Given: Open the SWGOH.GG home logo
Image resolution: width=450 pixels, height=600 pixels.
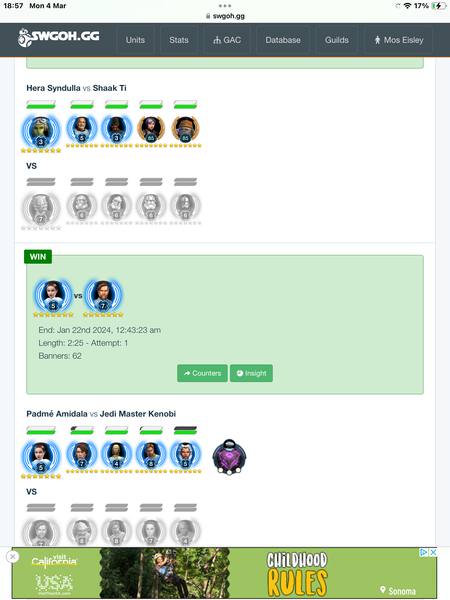Looking at the screenshot, I should (59, 38).
